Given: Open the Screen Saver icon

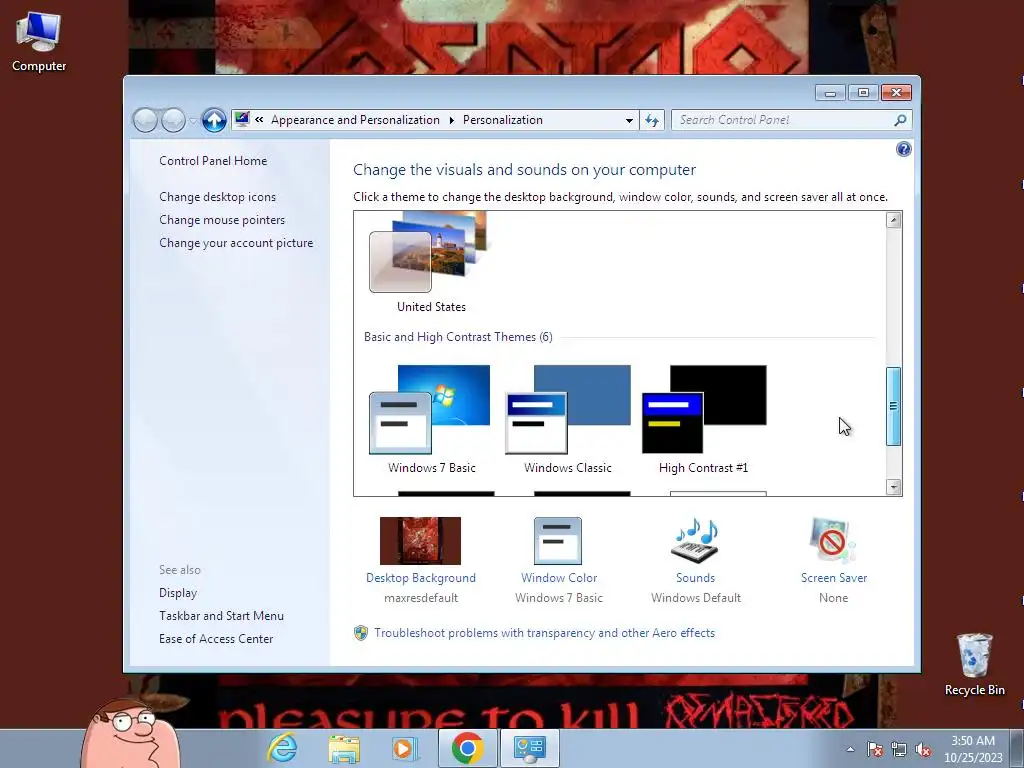Looking at the screenshot, I should coord(833,541).
